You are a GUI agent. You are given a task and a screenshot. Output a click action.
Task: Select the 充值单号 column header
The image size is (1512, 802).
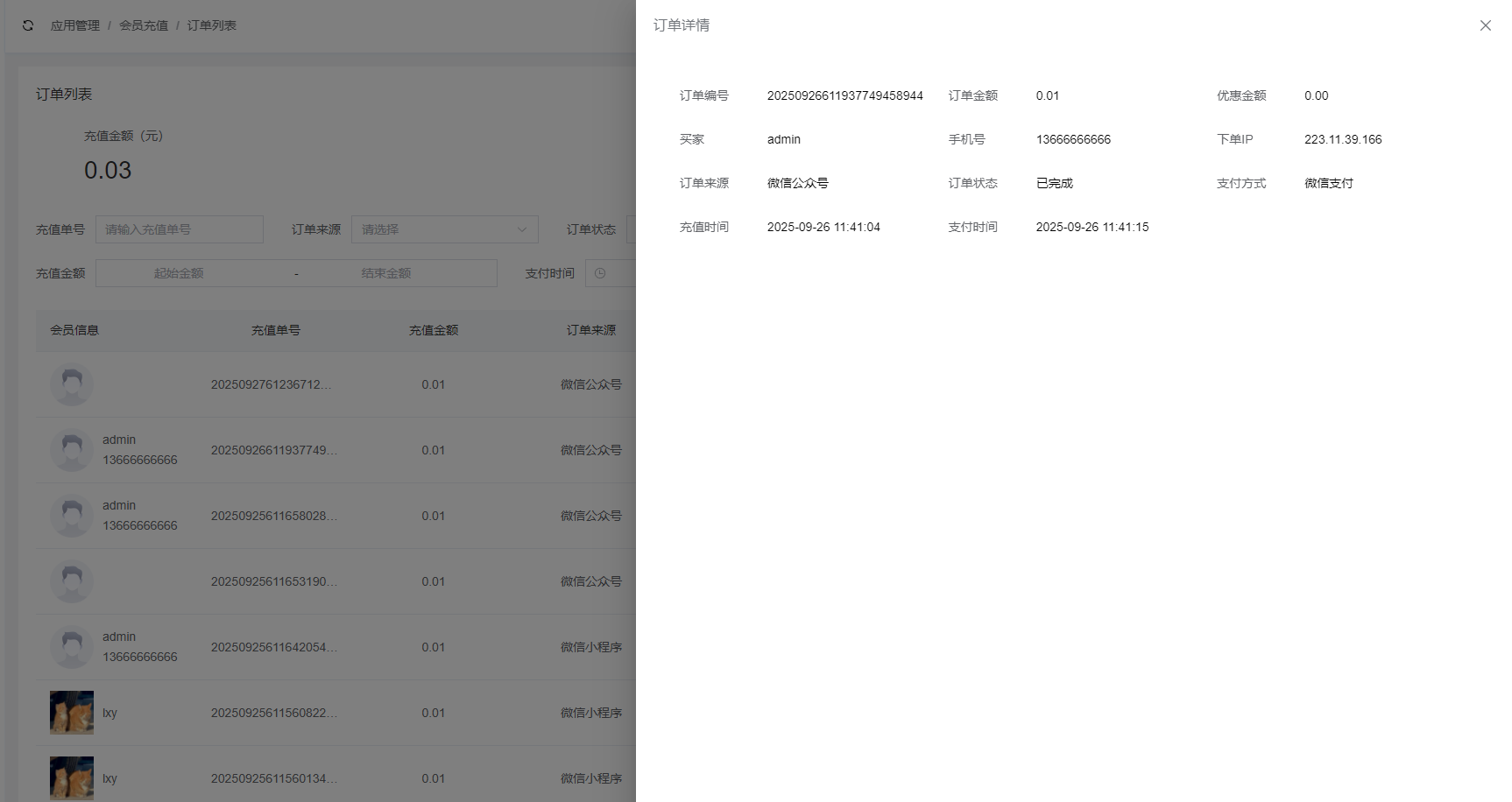click(x=276, y=330)
